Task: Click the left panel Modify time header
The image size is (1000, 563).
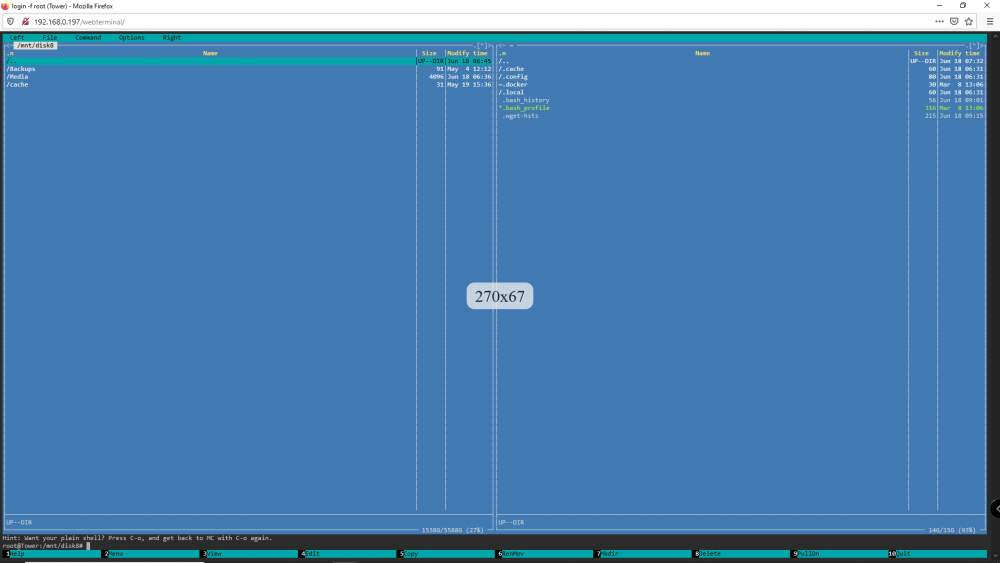Action: [467, 54]
